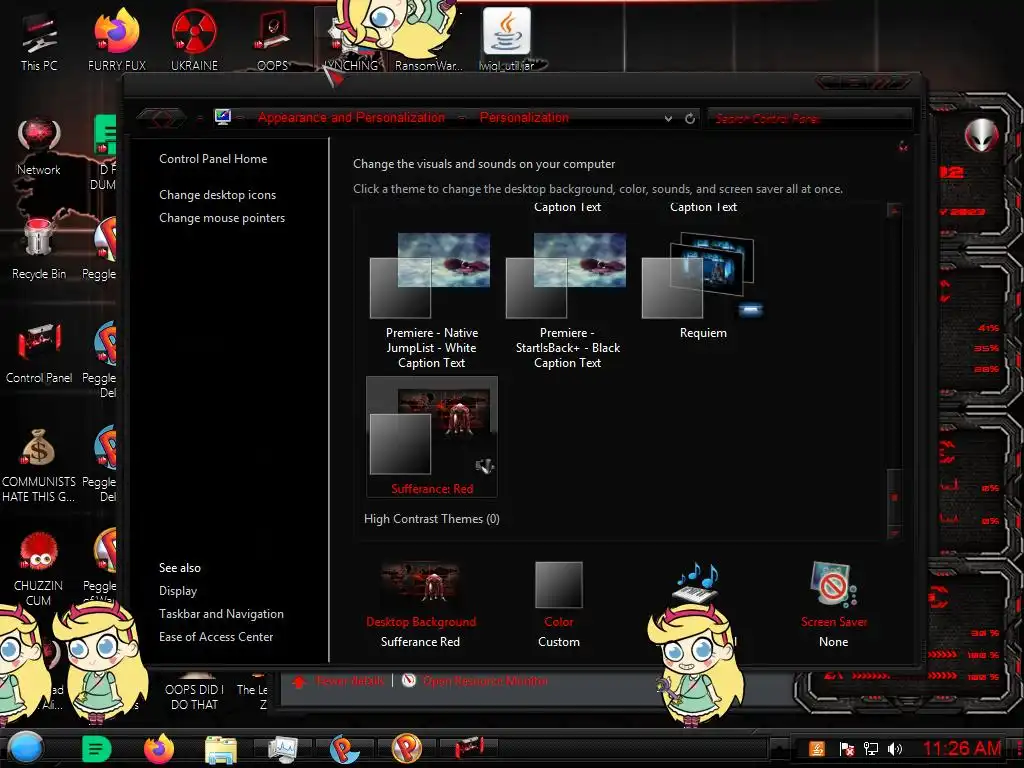Select Premiere - Native JumpList White Caption theme
The height and width of the screenshot is (768, 1024).
point(431,300)
